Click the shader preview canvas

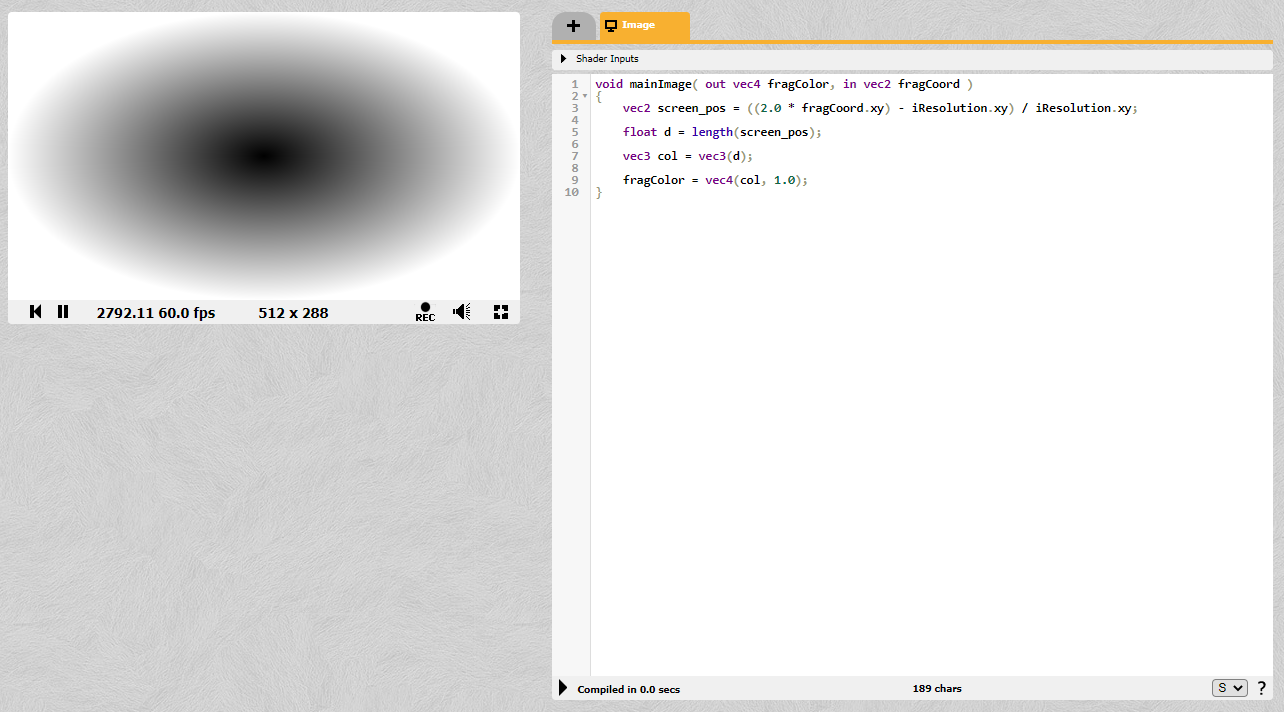(264, 155)
